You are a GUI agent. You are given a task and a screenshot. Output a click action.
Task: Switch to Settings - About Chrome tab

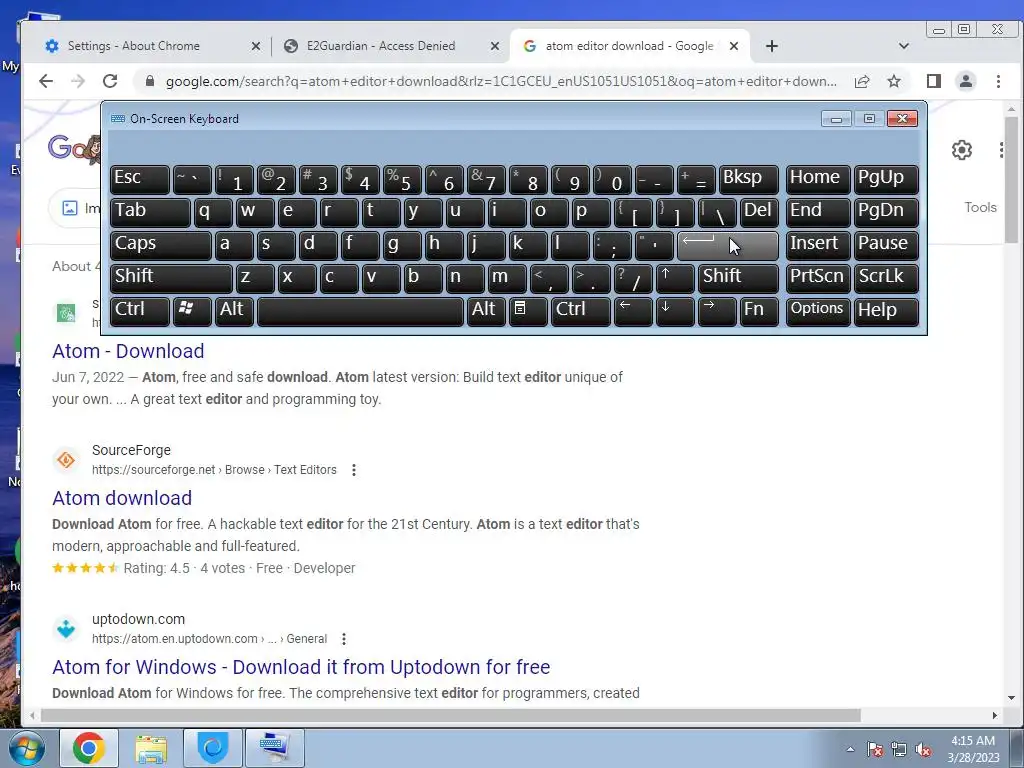(x=134, y=46)
